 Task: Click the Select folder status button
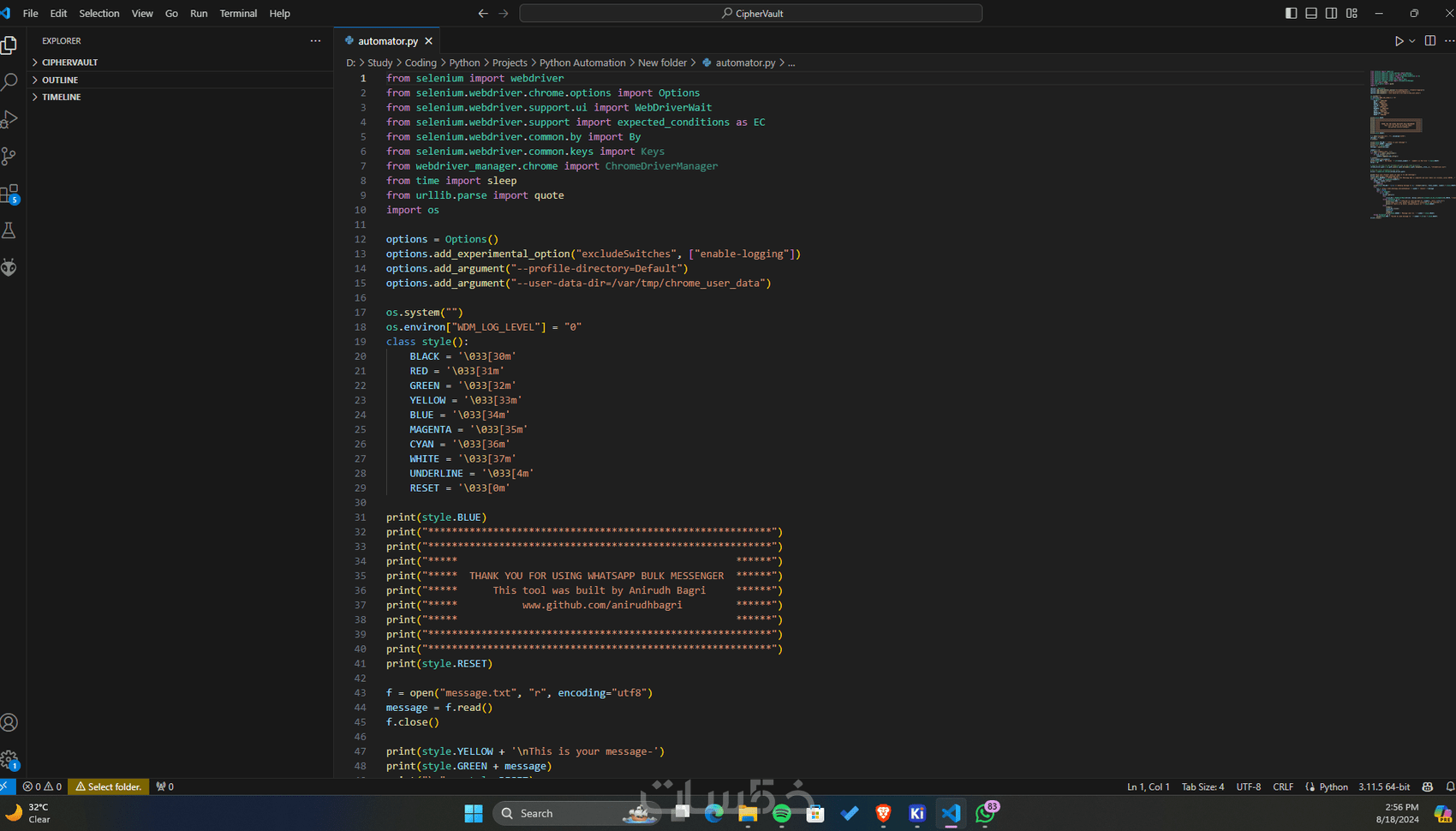(x=109, y=786)
